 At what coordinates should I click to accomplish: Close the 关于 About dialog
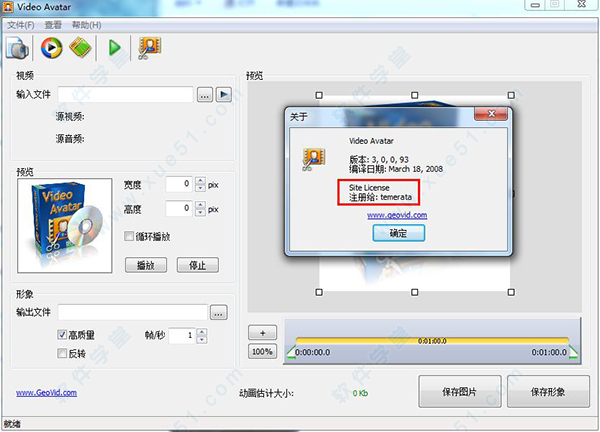pyautogui.click(x=491, y=114)
